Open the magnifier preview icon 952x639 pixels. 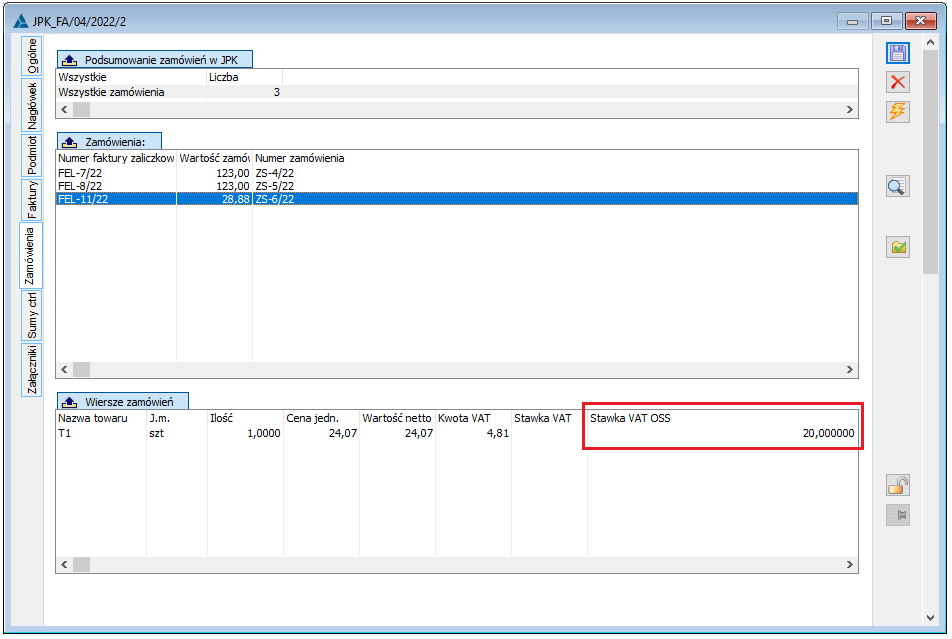(897, 186)
